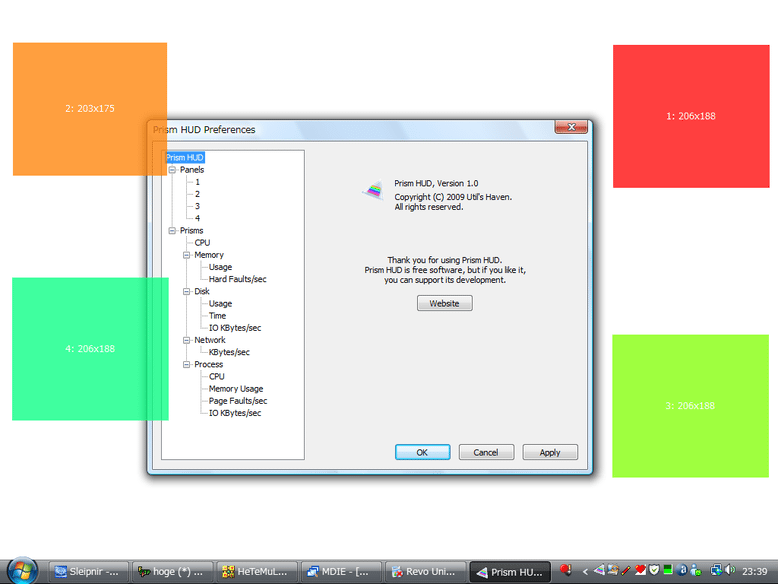Select the Memory tree item
This screenshot has width=778, height=584.
tap(209, 255)
